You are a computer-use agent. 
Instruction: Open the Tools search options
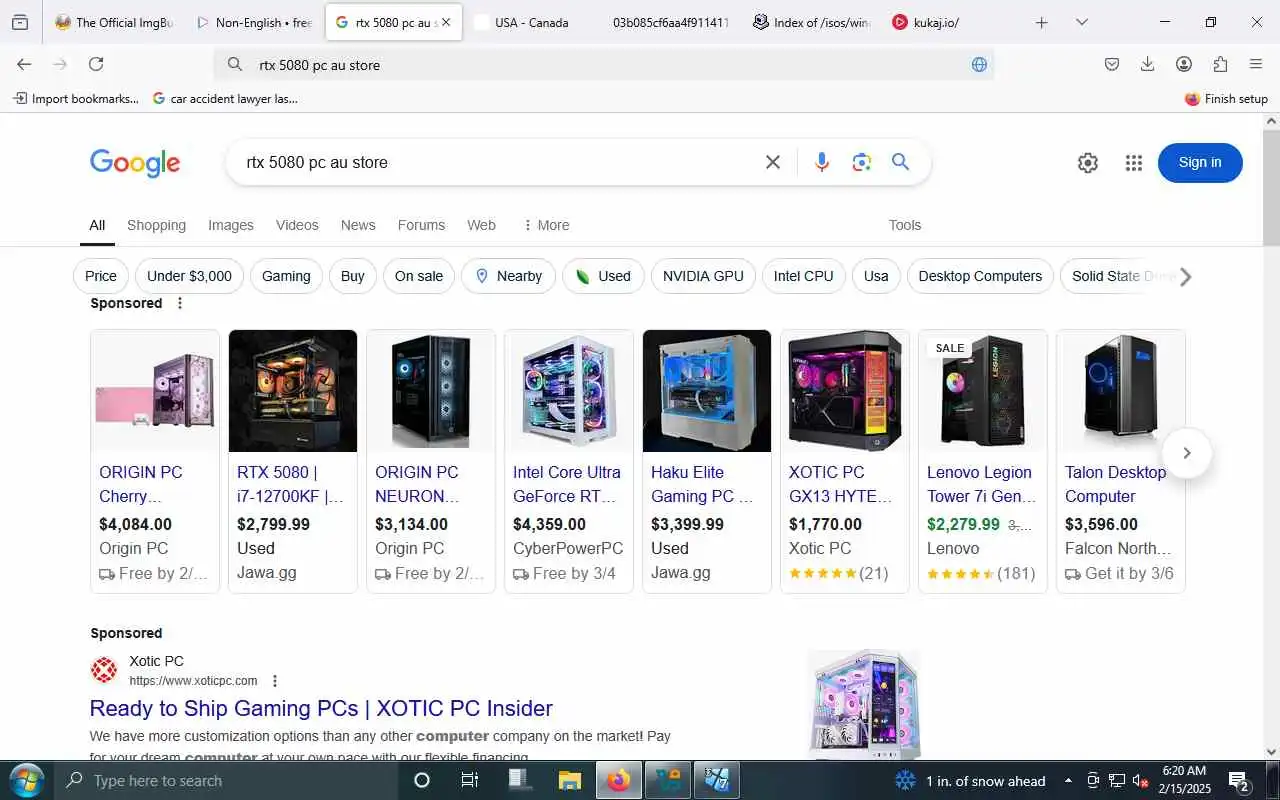905,225
